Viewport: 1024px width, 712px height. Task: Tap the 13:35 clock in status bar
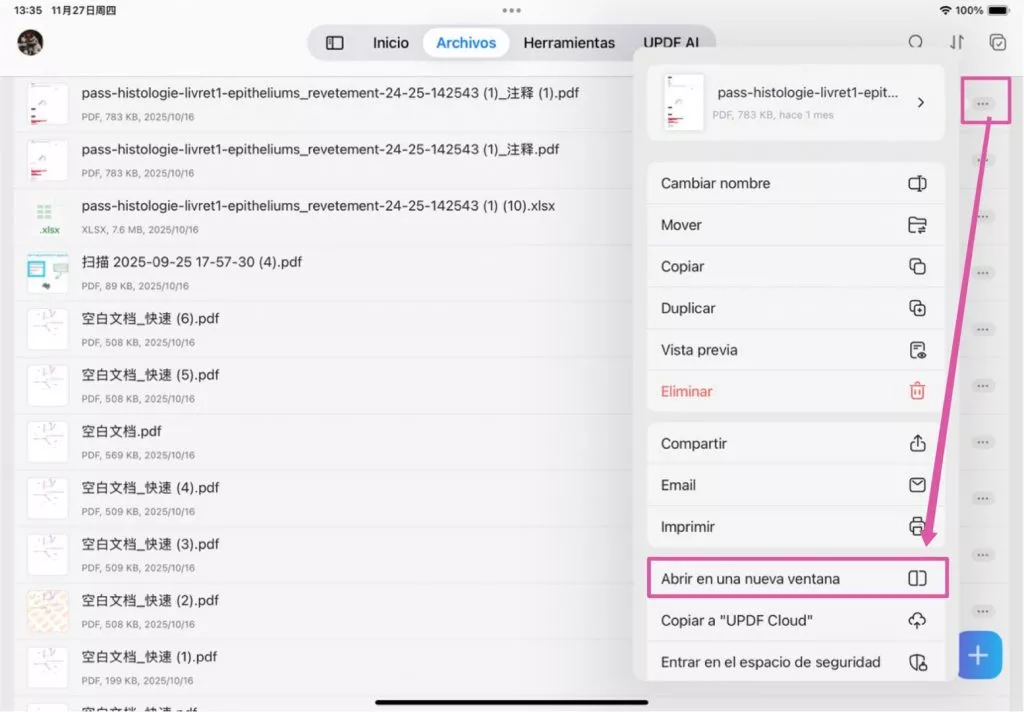pyautogui.click(x=27, y=10)
